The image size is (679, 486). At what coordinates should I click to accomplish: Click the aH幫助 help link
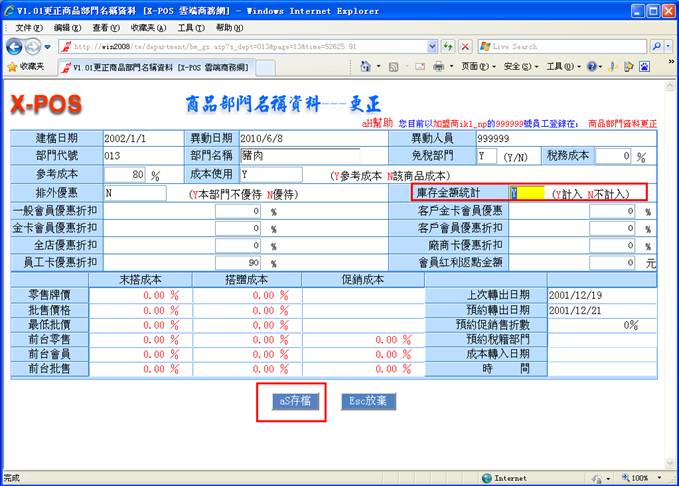(377, 121)
